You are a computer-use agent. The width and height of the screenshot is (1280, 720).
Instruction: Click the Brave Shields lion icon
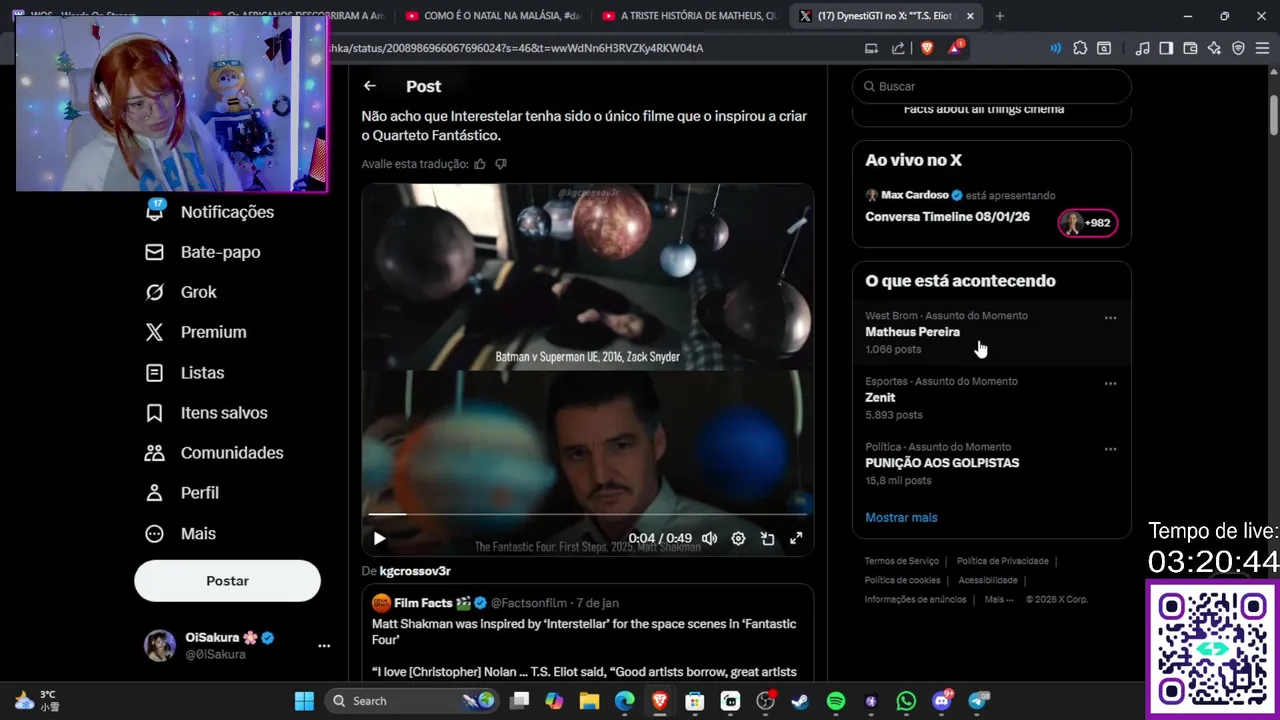927,48
